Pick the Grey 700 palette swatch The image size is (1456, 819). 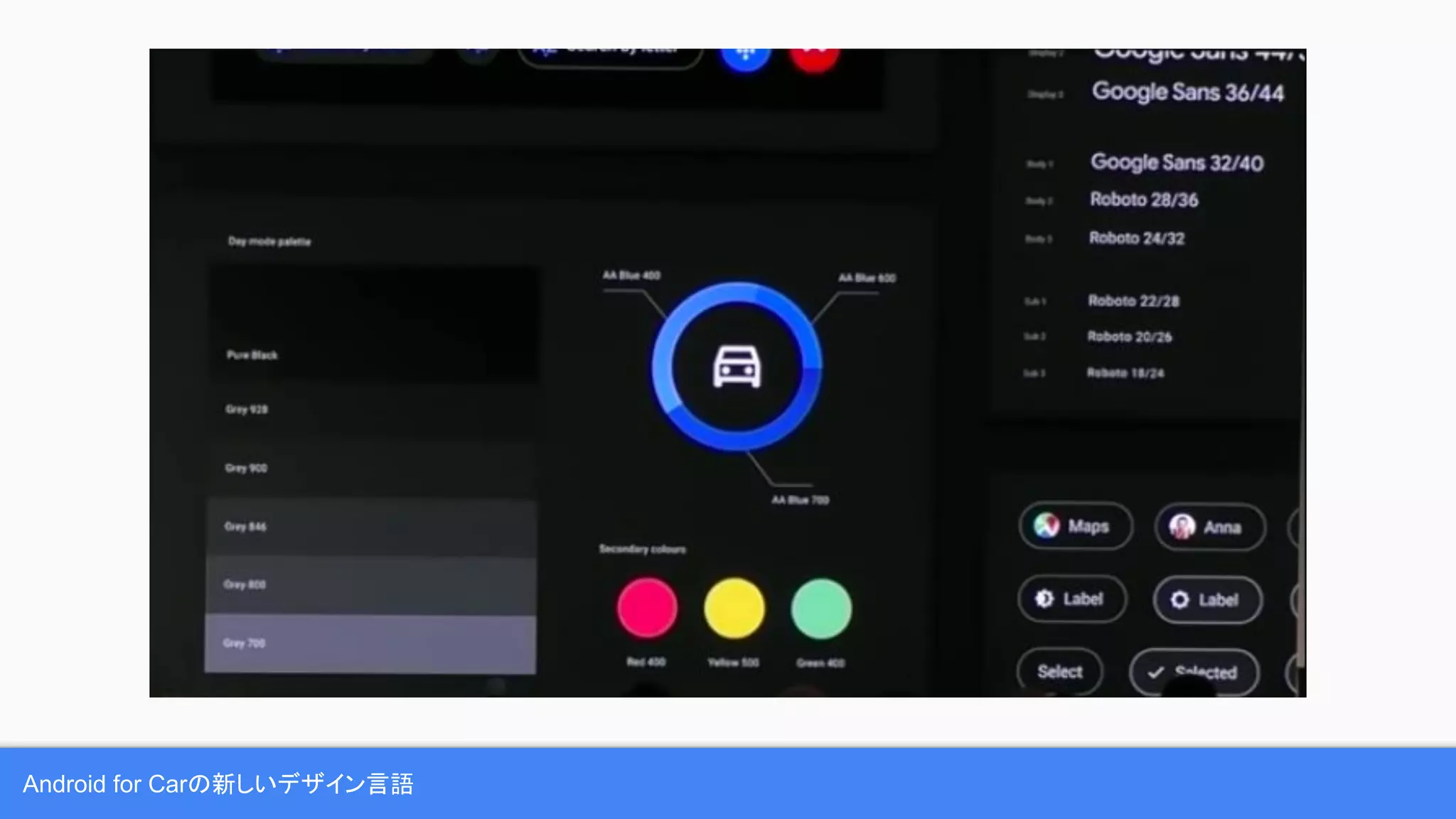click(x=370, y=644)
